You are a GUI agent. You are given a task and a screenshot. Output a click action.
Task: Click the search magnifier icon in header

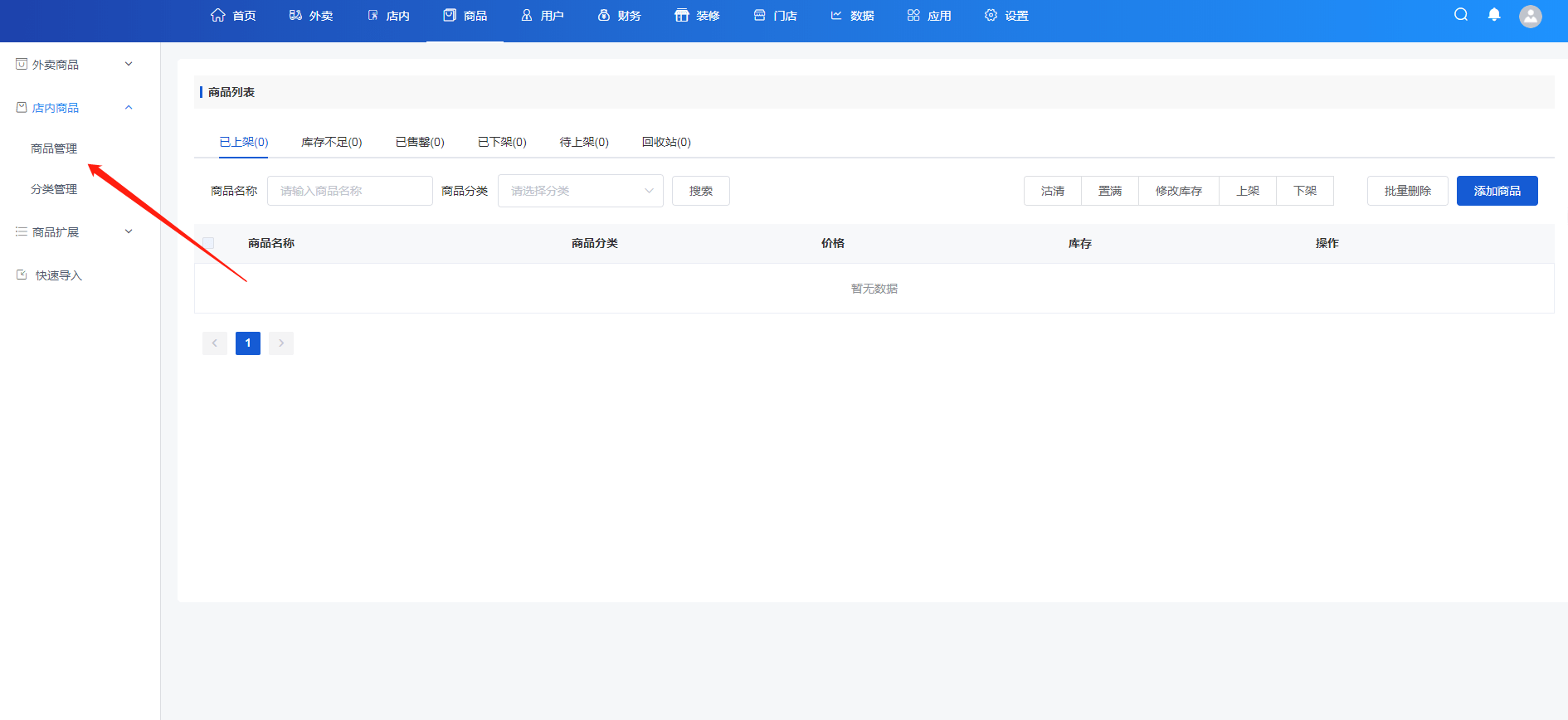point(1461,15)
